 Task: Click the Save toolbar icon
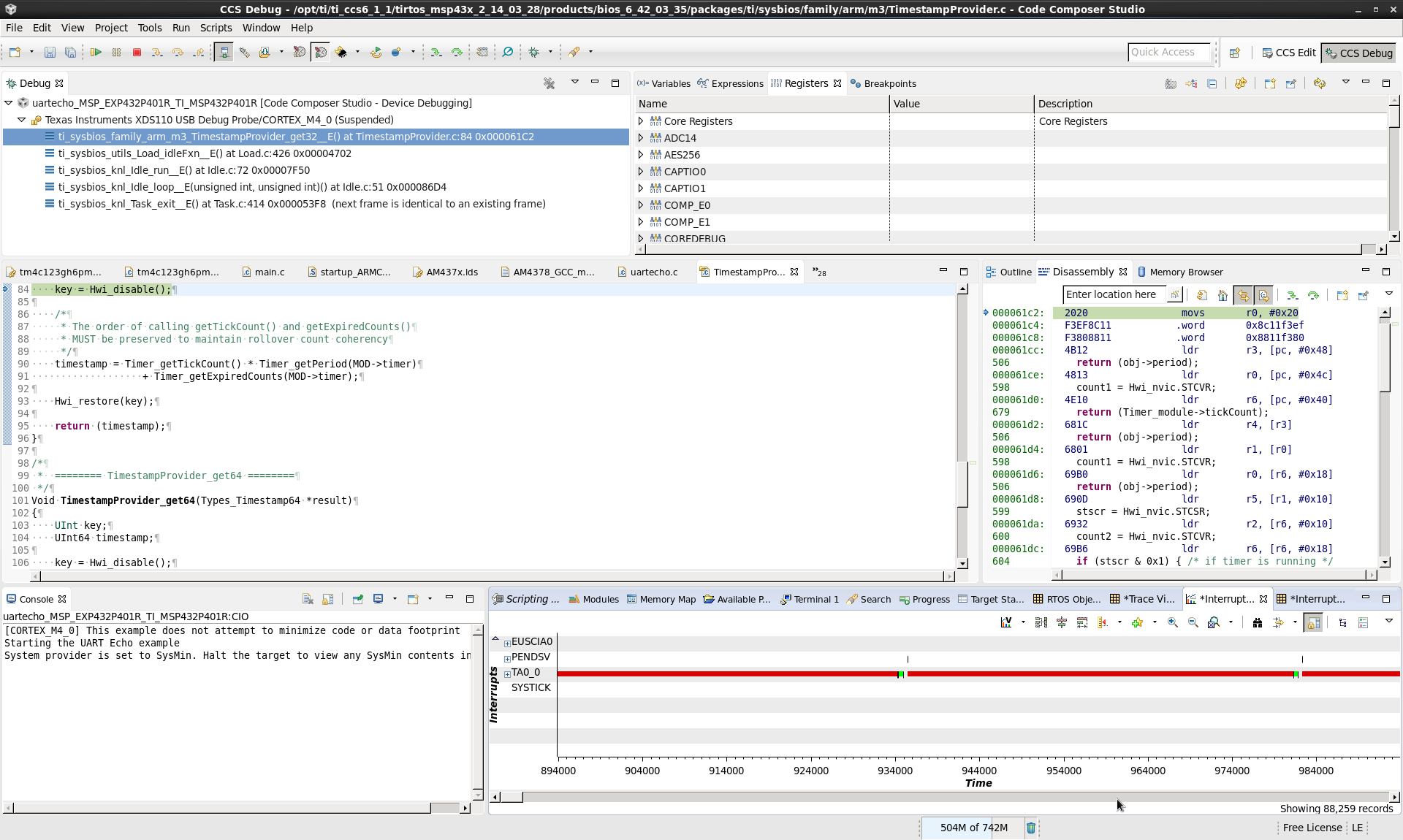50,52
